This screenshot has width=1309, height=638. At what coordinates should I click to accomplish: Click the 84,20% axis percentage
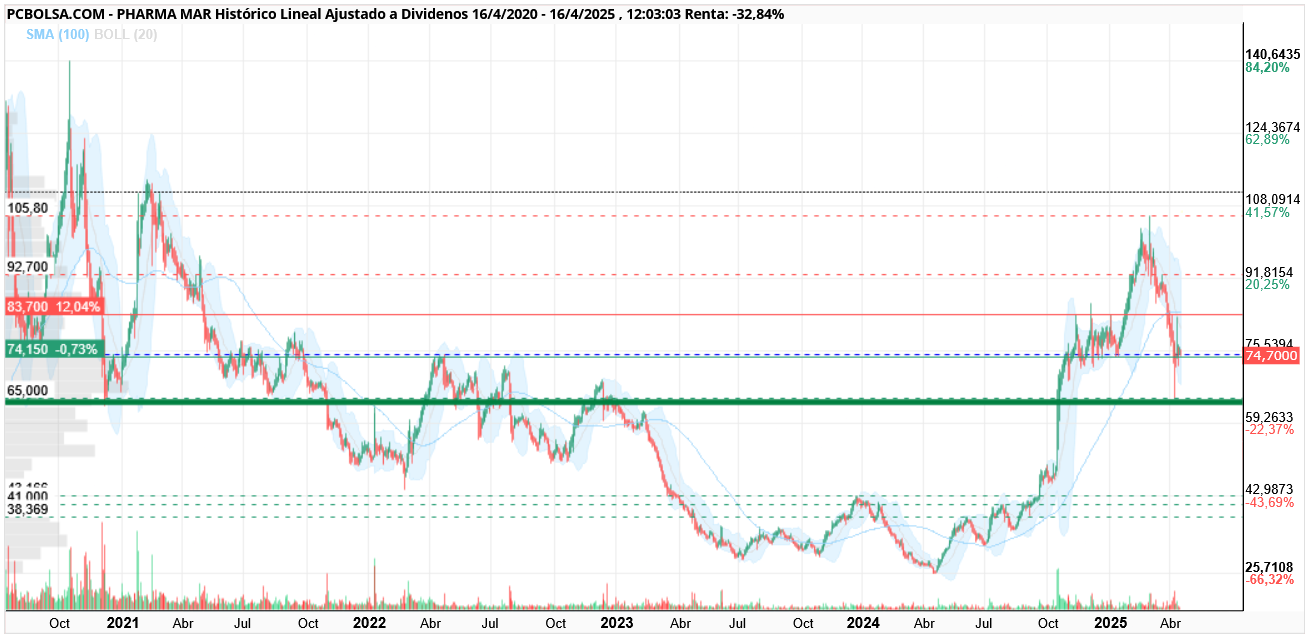coord(1267,68)
